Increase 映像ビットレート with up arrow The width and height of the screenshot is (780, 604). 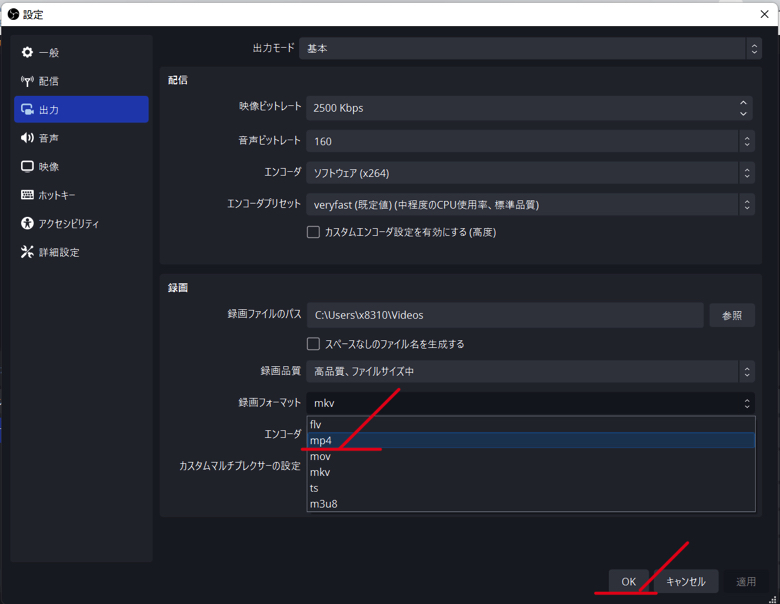(x=743, y=103)
